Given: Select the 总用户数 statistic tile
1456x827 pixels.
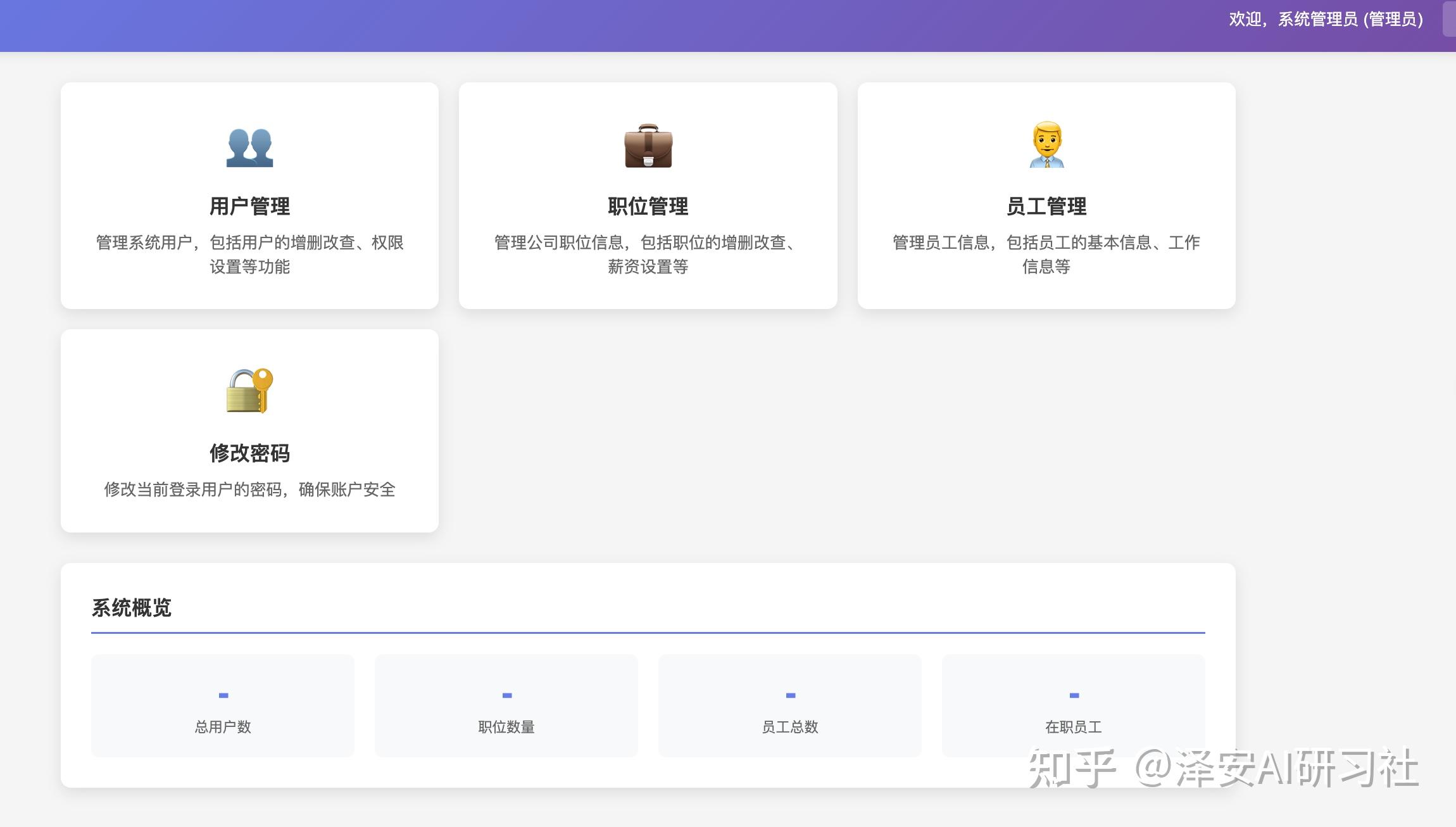Looking at the screenshot, I should point(223,705).
